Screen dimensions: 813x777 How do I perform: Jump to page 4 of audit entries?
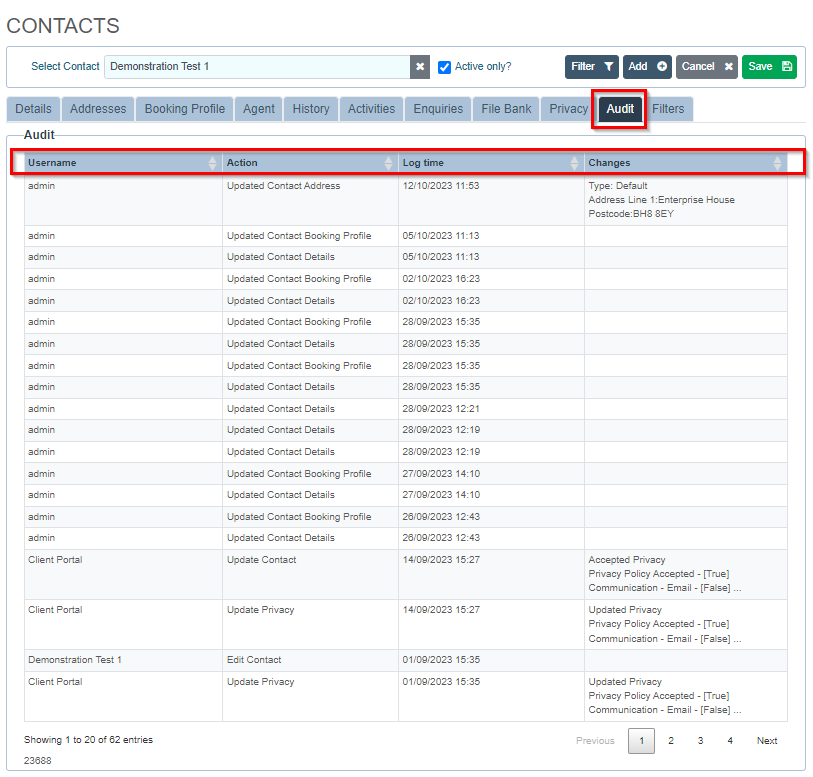pyautogui.click(x=730, y=741)
